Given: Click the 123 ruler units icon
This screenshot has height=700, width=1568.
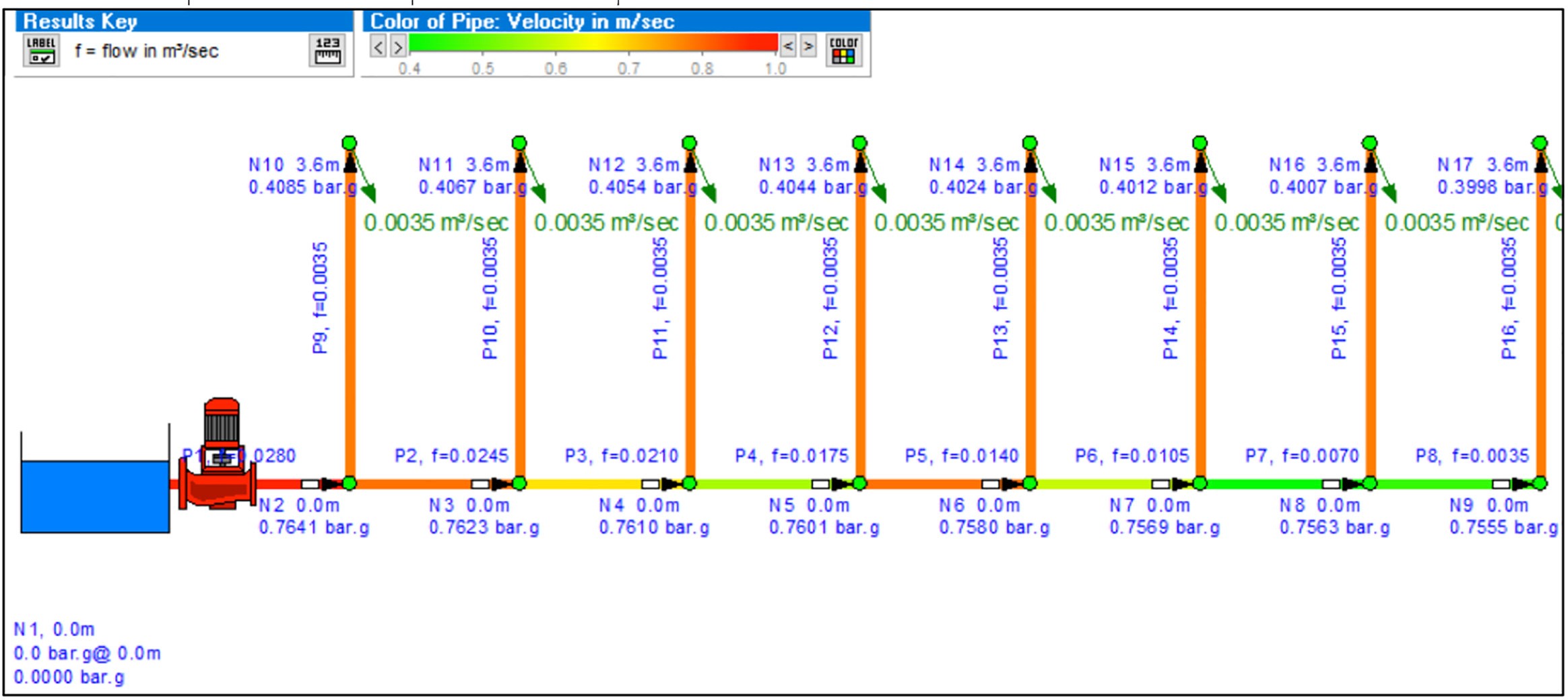Looking at the screenshot, I should (327, 50).
